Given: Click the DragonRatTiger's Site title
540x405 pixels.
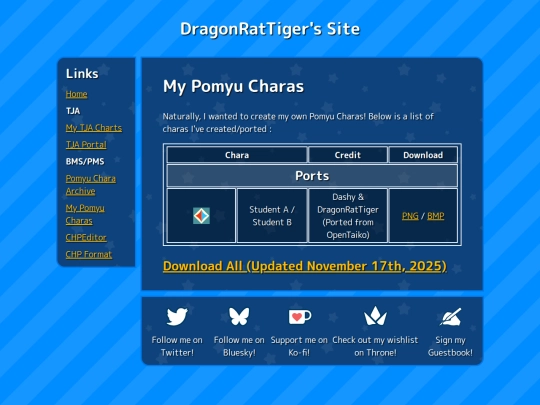Looking at the screenshot, I should tap(270, 29).
